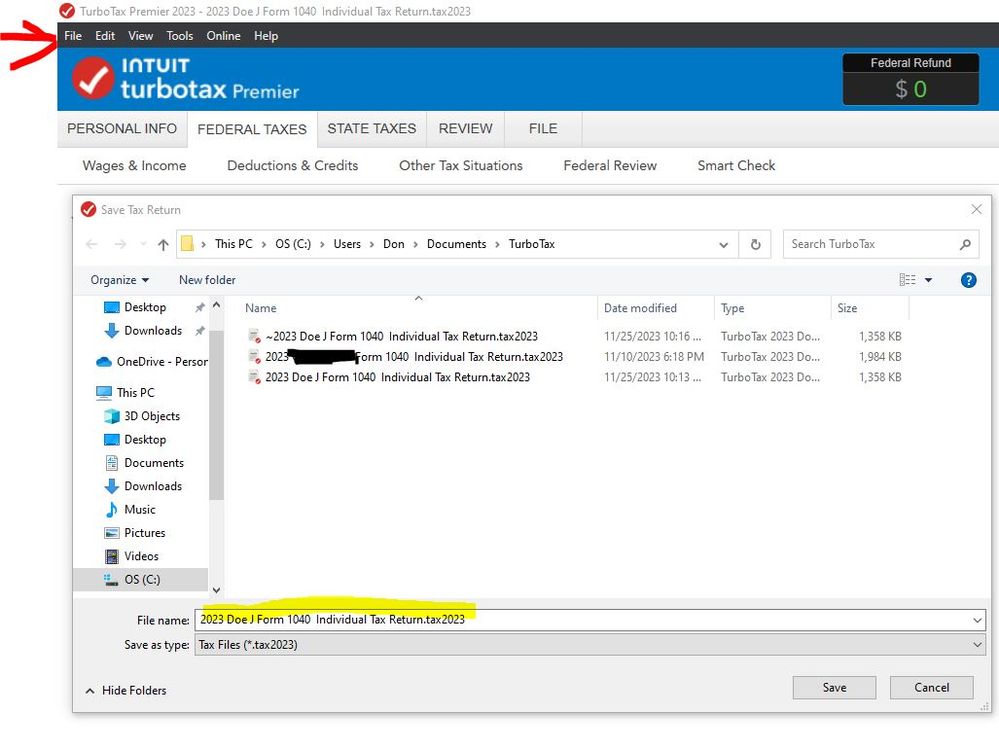
Task: Click the folder icon in address bar
Action: click(187, 244)
